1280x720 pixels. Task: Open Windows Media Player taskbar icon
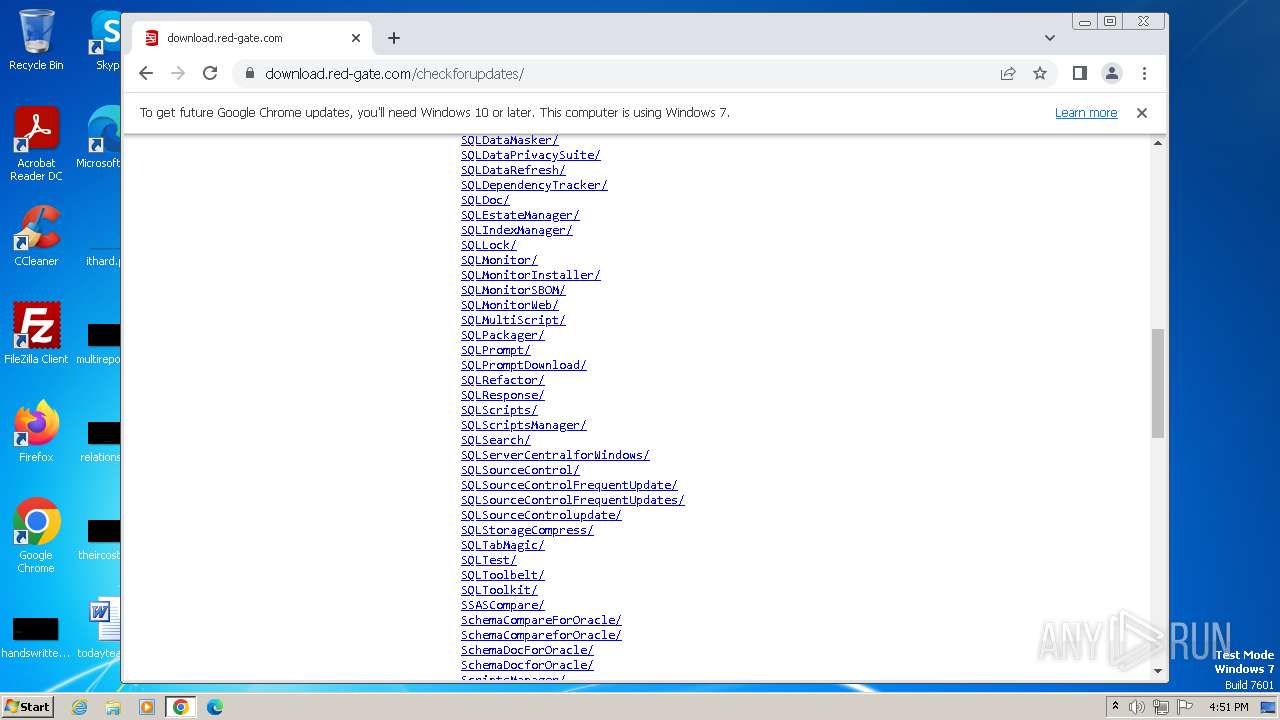pos(147,707)
